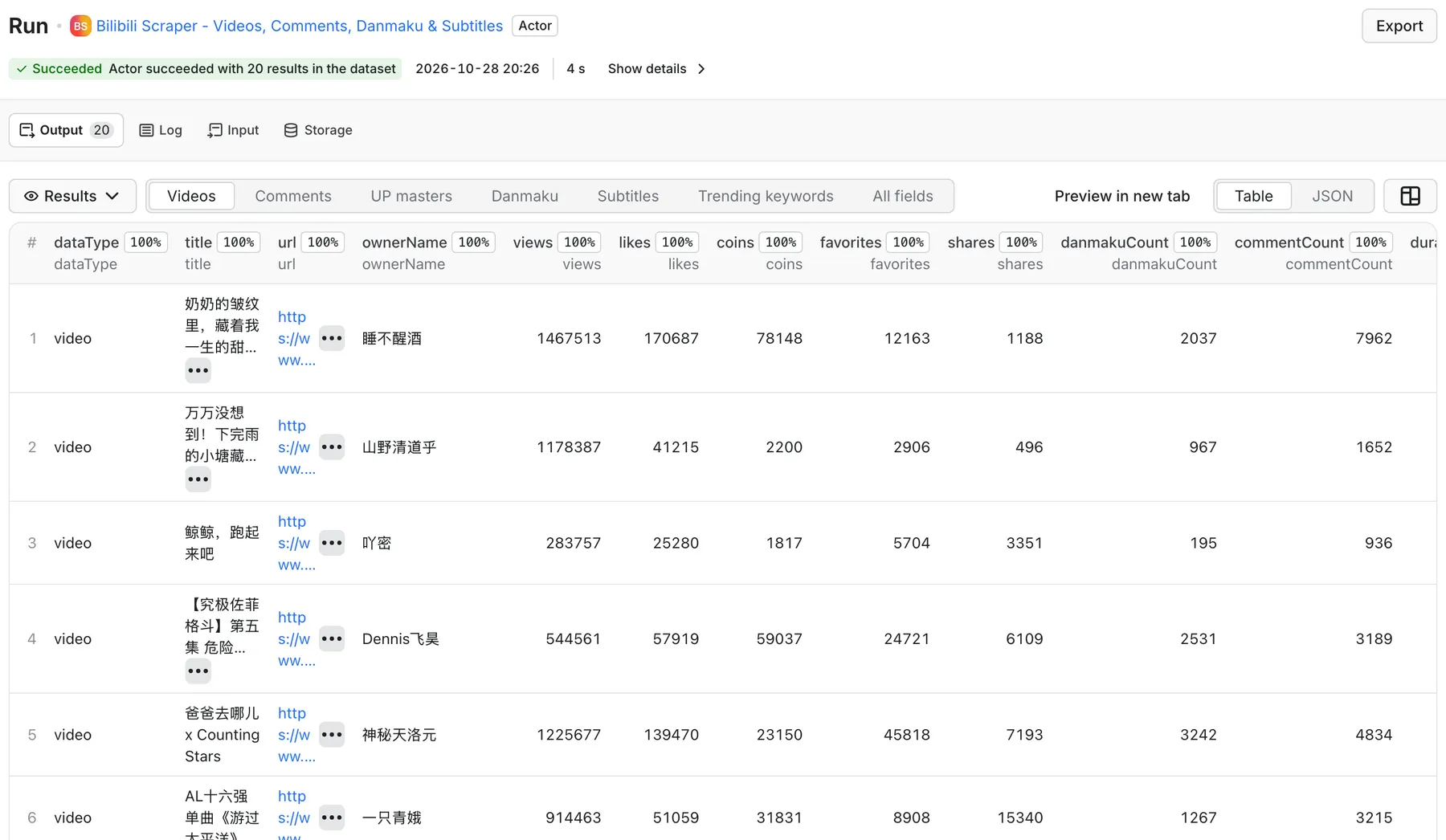Select the Subtitles view
The image size is (1446, 840).
click(628, 196)
